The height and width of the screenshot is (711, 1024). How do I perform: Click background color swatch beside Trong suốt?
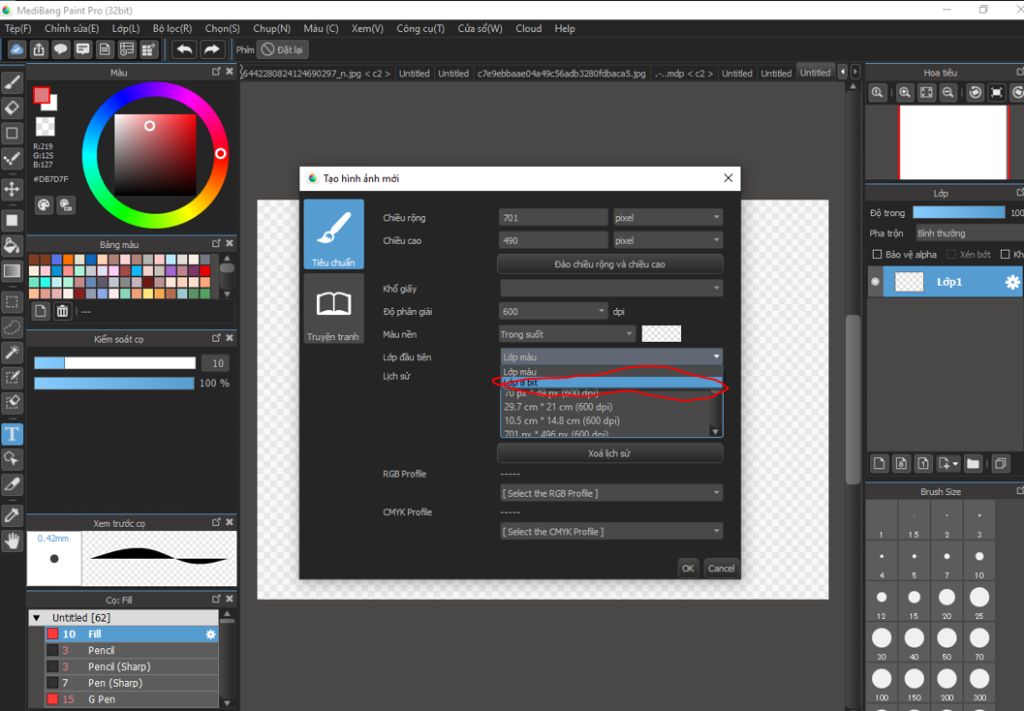coord(661,334)
